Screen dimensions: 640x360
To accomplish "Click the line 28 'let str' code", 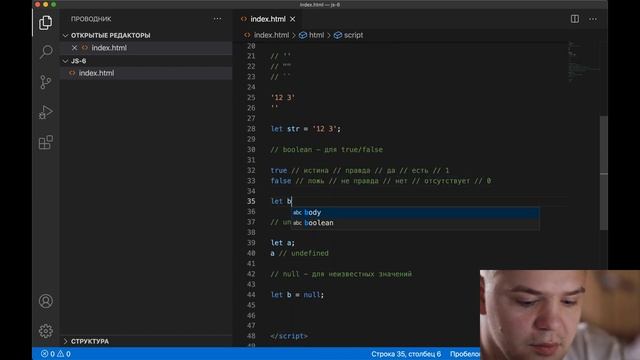I will coord(305,129).
